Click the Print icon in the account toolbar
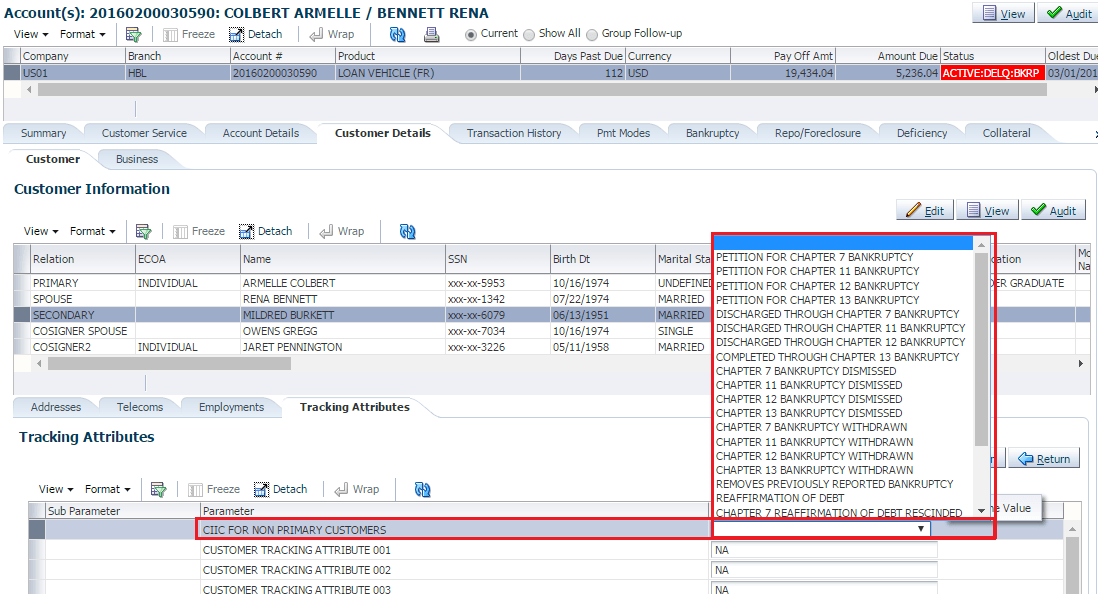This screenshot has height=606, width=1102. (x=432, y=34)
